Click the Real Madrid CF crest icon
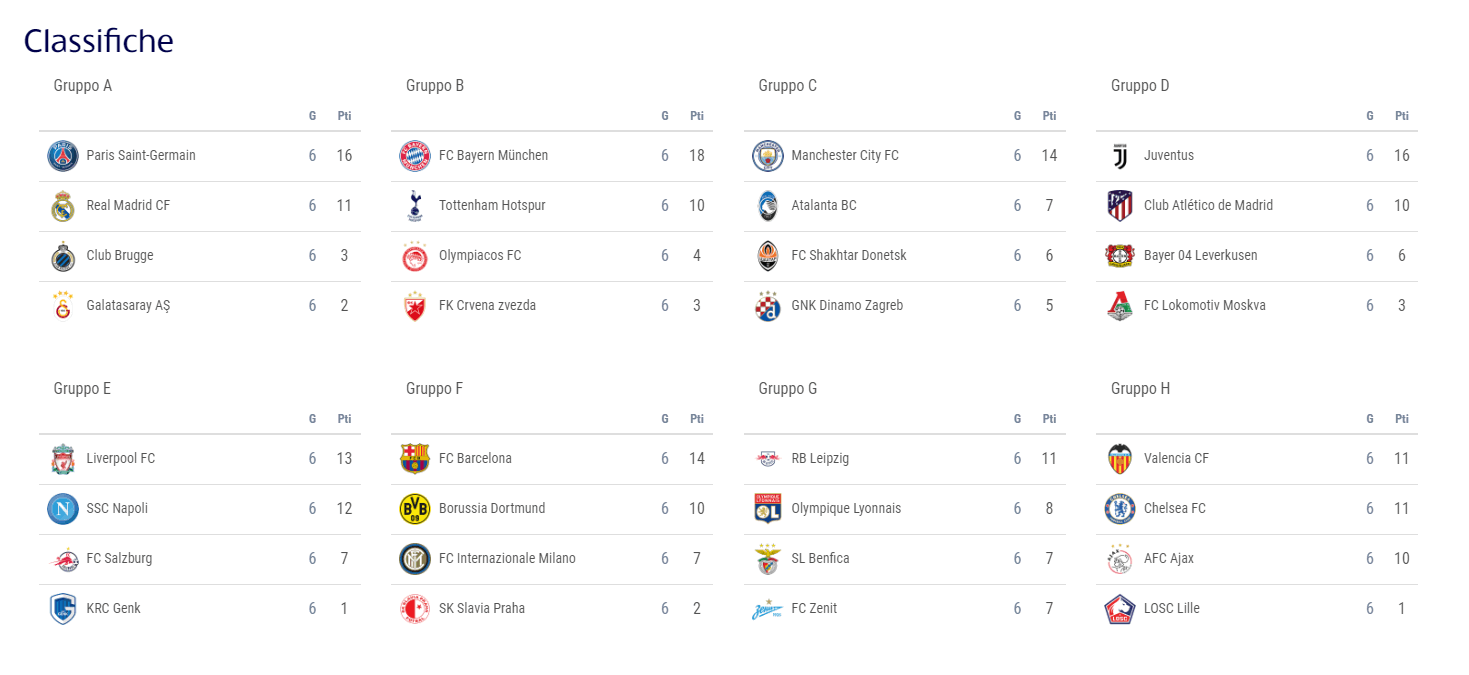1469x675 pixels. [63, 206]
